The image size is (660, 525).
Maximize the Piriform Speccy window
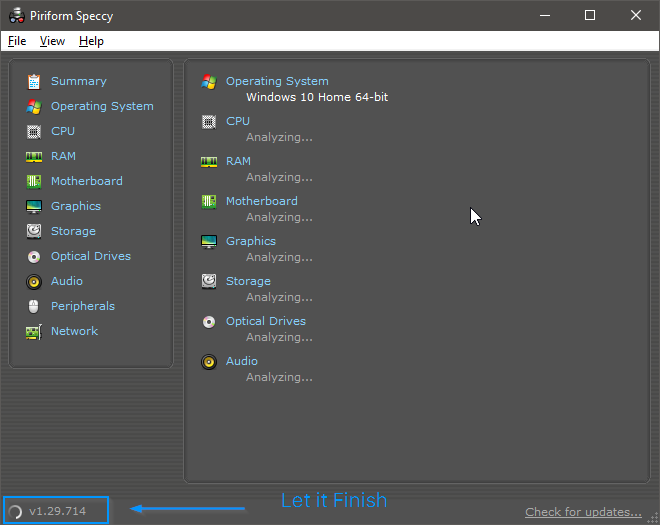590,16
